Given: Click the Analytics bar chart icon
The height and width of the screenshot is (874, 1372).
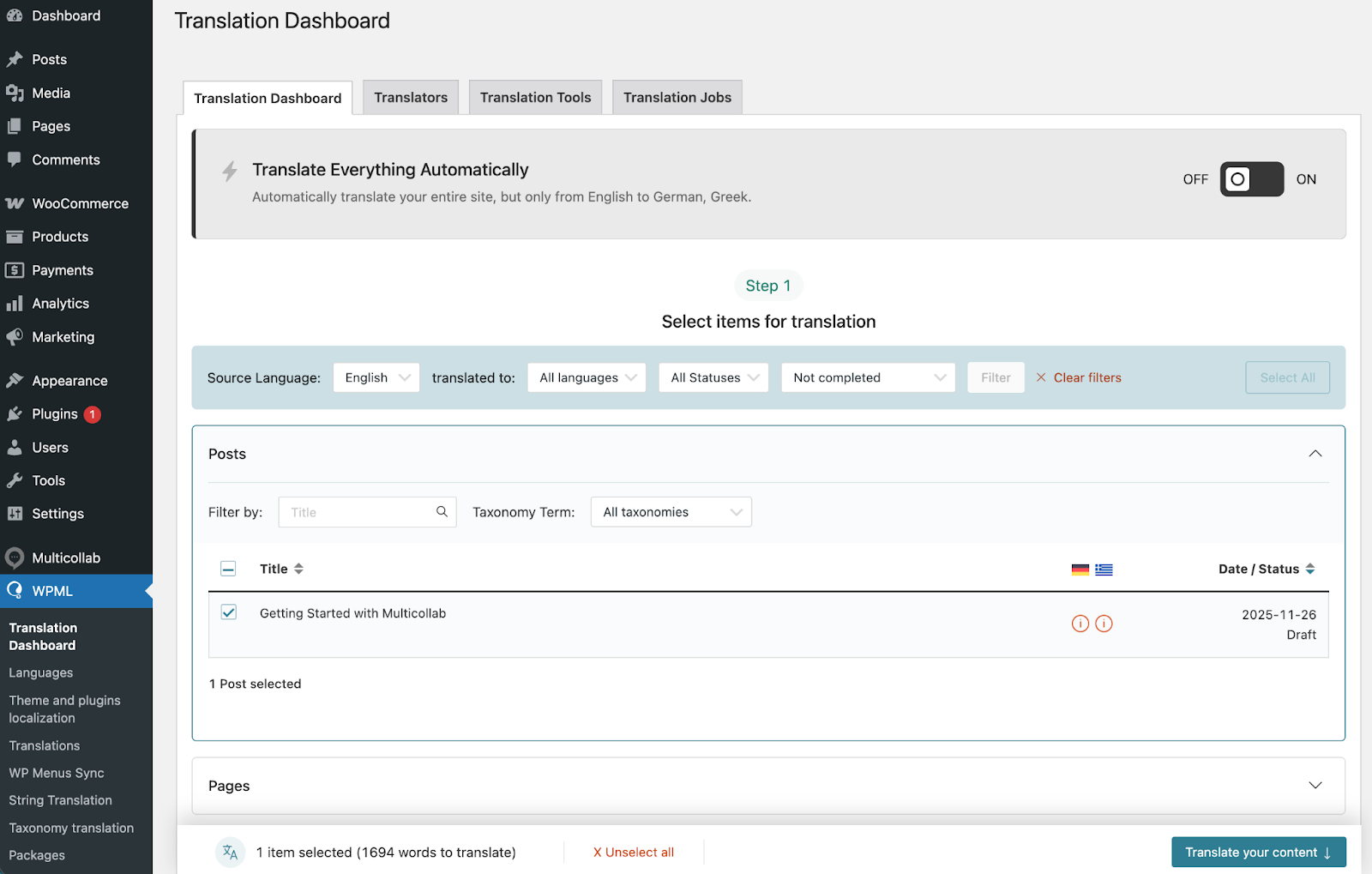Looking at the screenshot, I should (x=15, y=304).
